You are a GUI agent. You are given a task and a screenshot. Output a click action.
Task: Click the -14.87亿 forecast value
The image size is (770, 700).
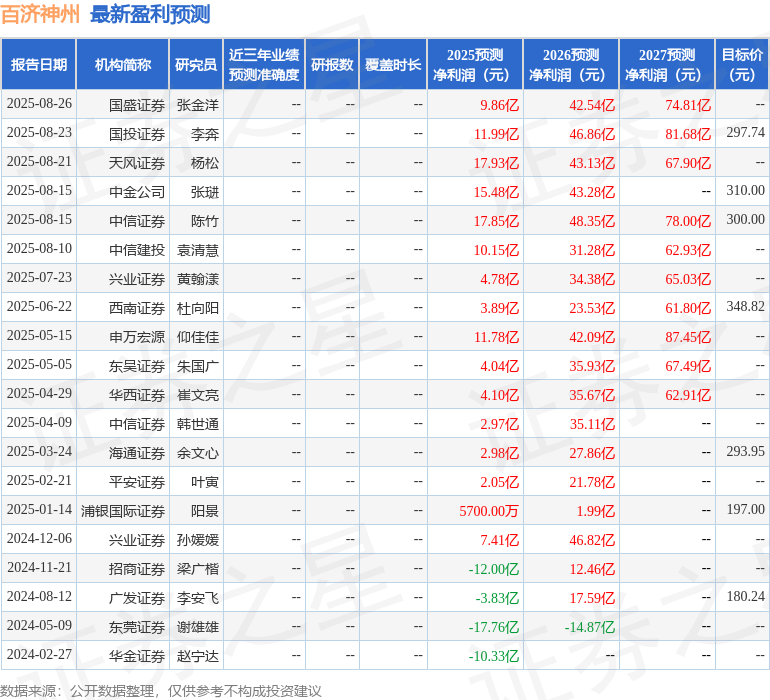coord(590,626)
